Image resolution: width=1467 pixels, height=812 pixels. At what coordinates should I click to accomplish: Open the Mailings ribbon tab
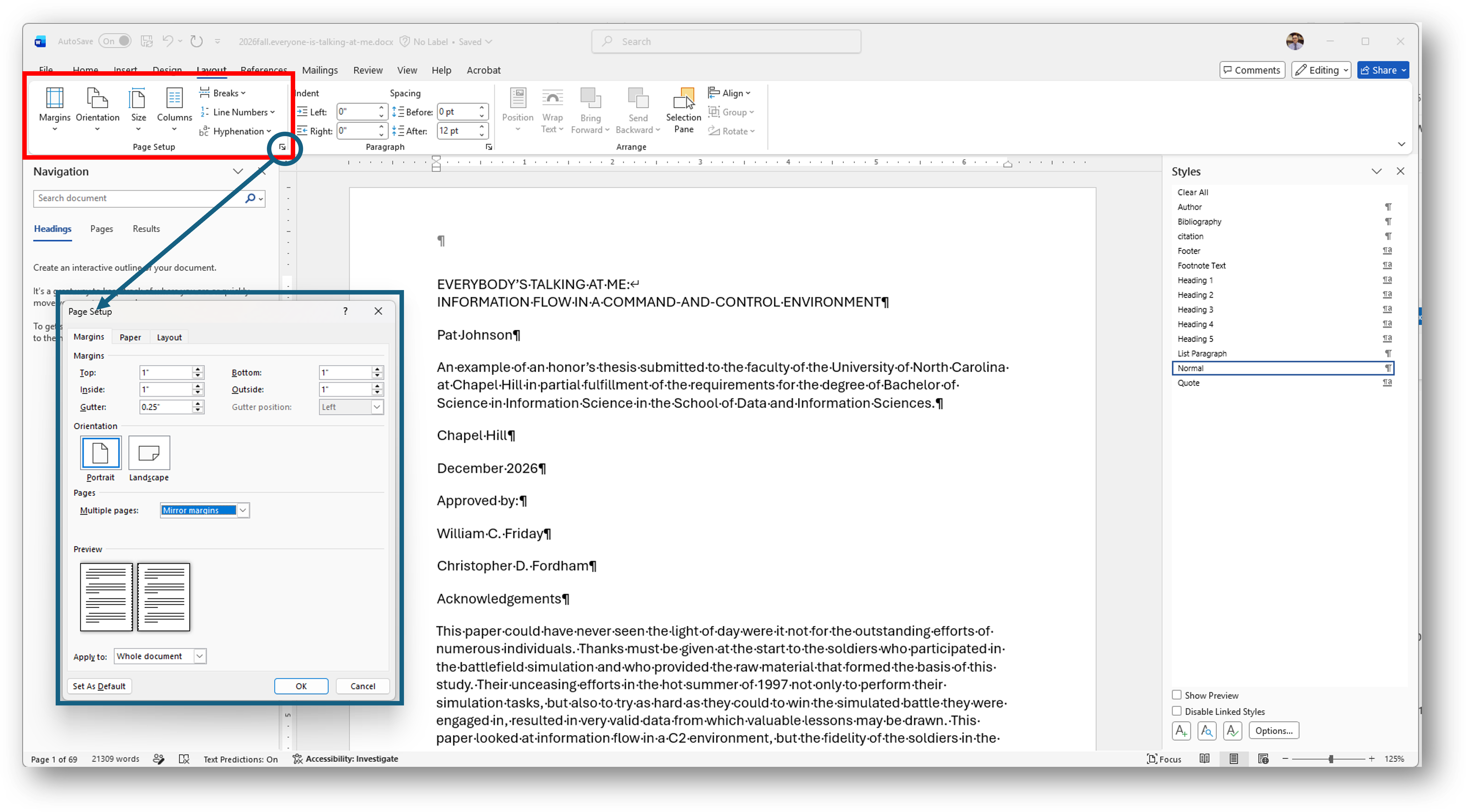[x=319, y=70]
